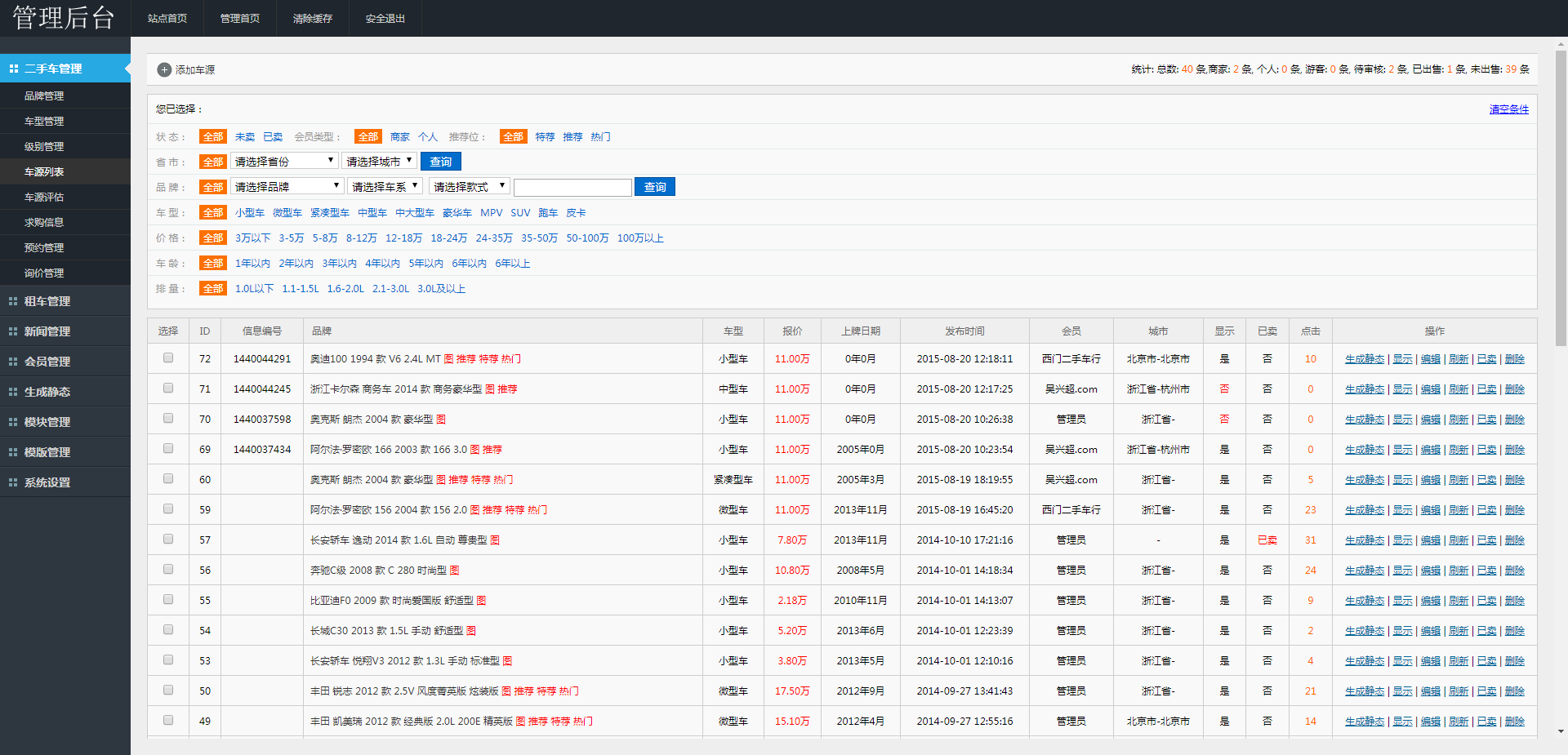The image size is (1568, 755).
Task: Go to 站点首页 in top navigation
Action: 167,18
